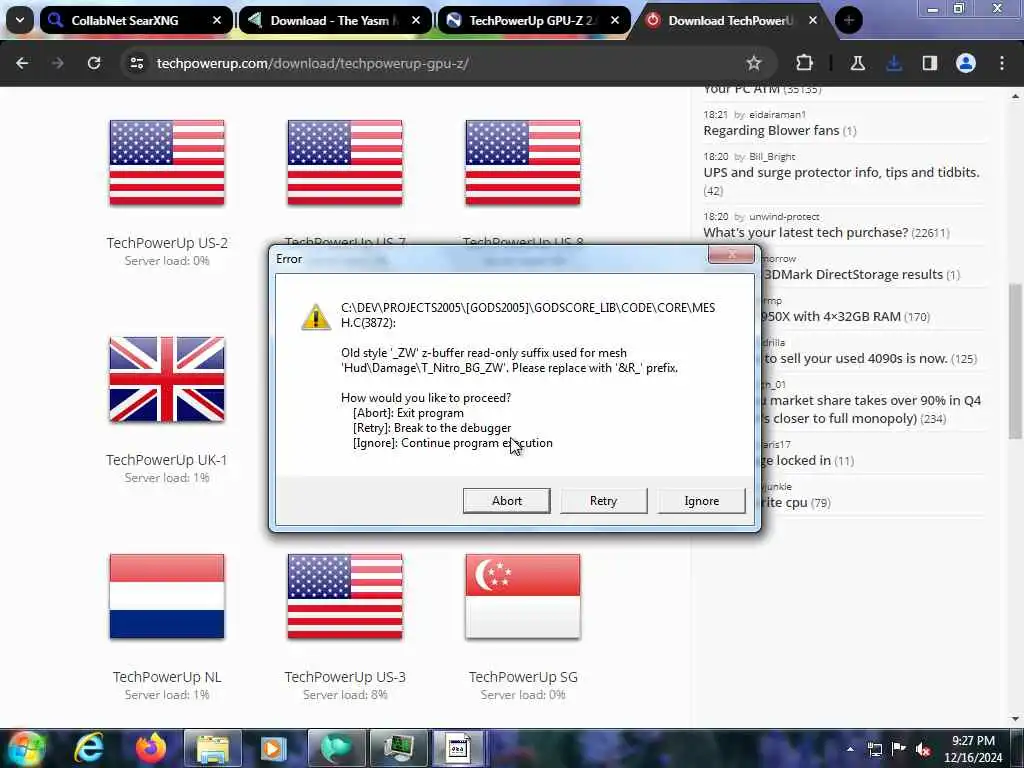Go forward to the next page
Viewport: 1024px width, 768px height.
57,63
